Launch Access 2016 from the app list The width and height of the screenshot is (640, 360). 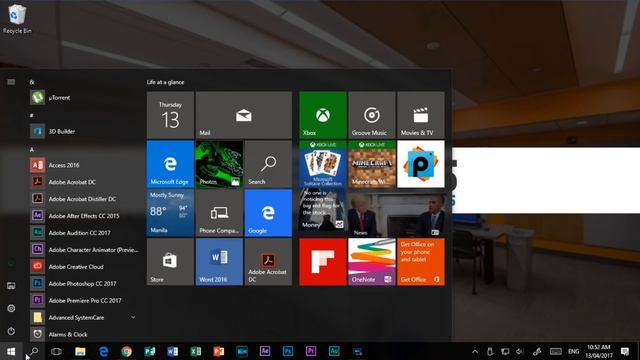(x=84, y=165)
